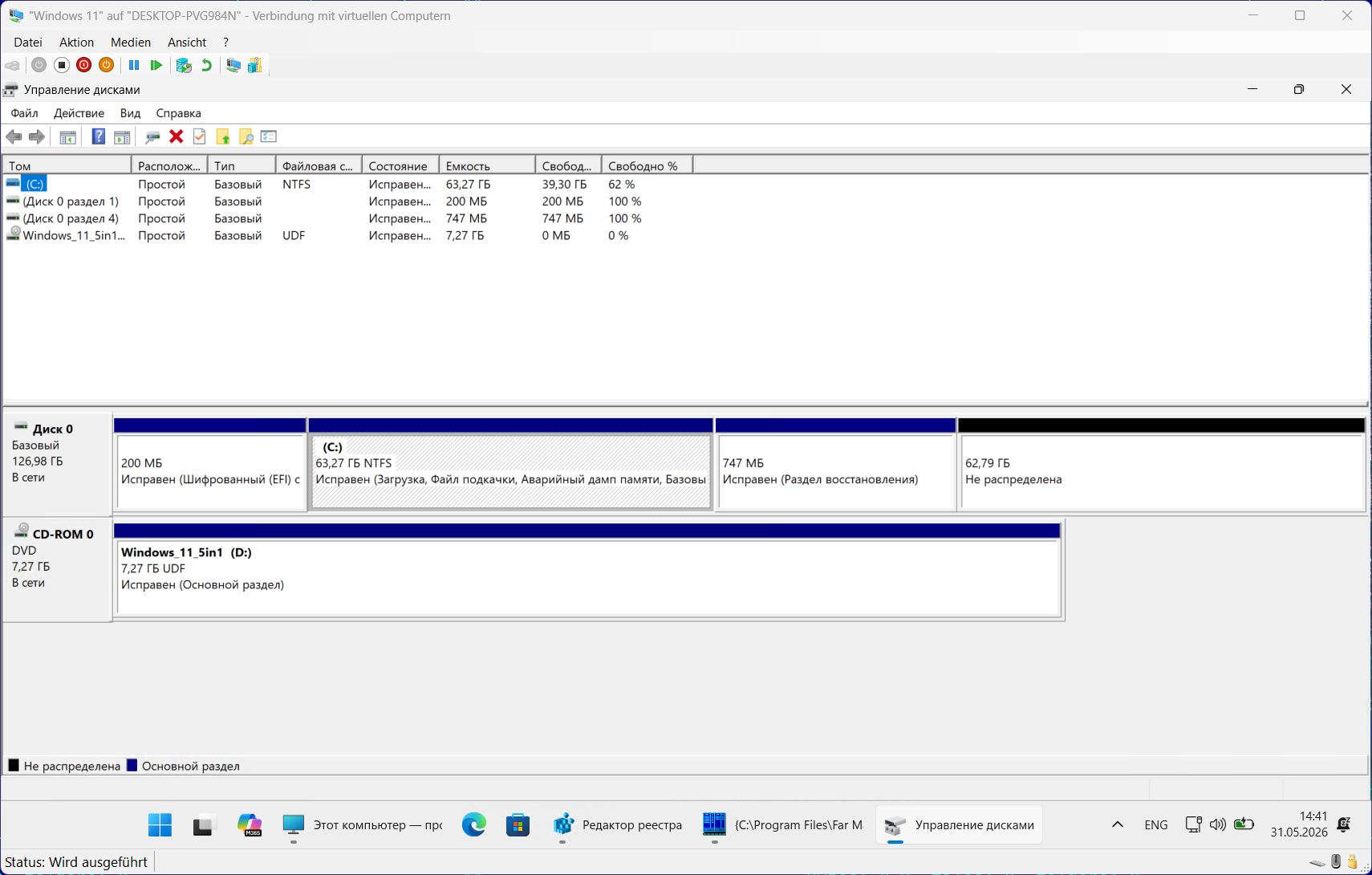Save the VM state with the orange power icon

coord(107,65)
